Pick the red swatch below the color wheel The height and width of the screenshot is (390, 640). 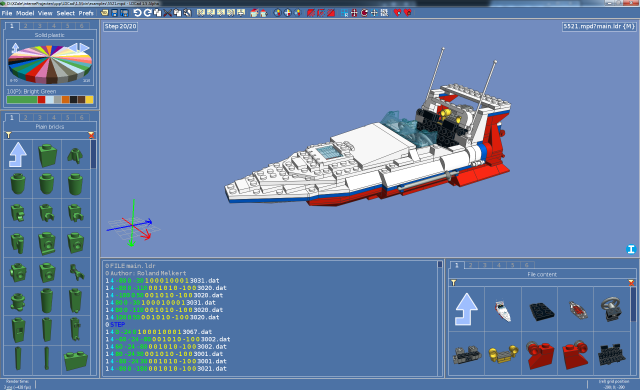(41, 100)
